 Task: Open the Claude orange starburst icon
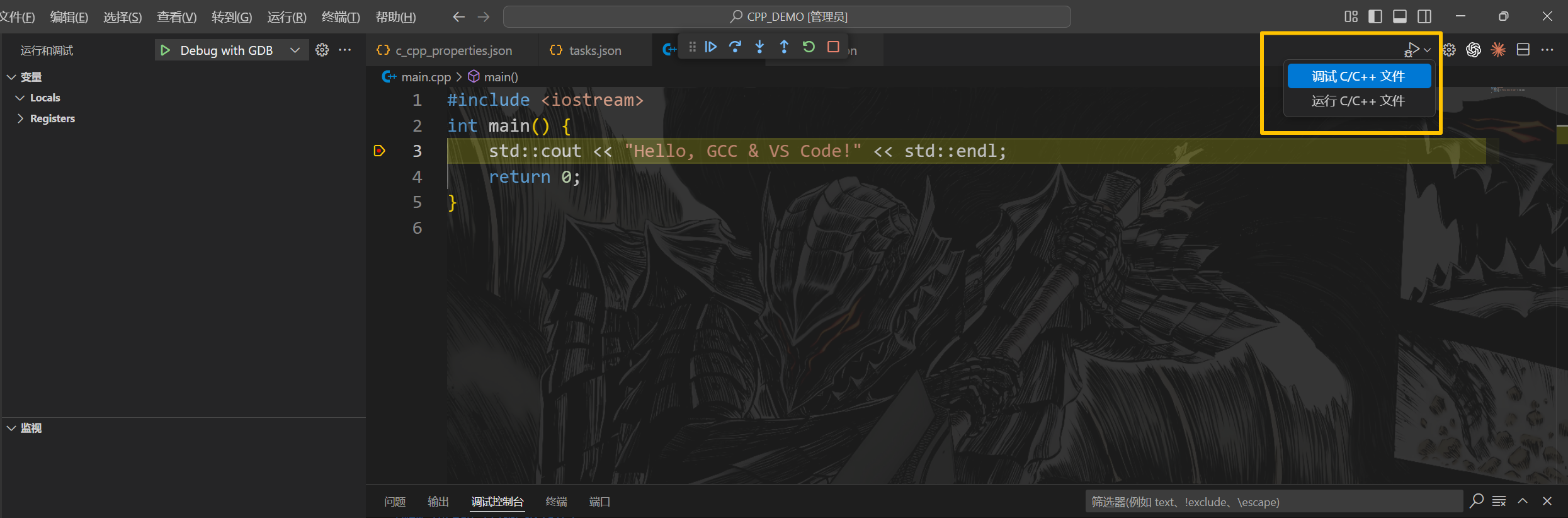[x=1498, y=50]
